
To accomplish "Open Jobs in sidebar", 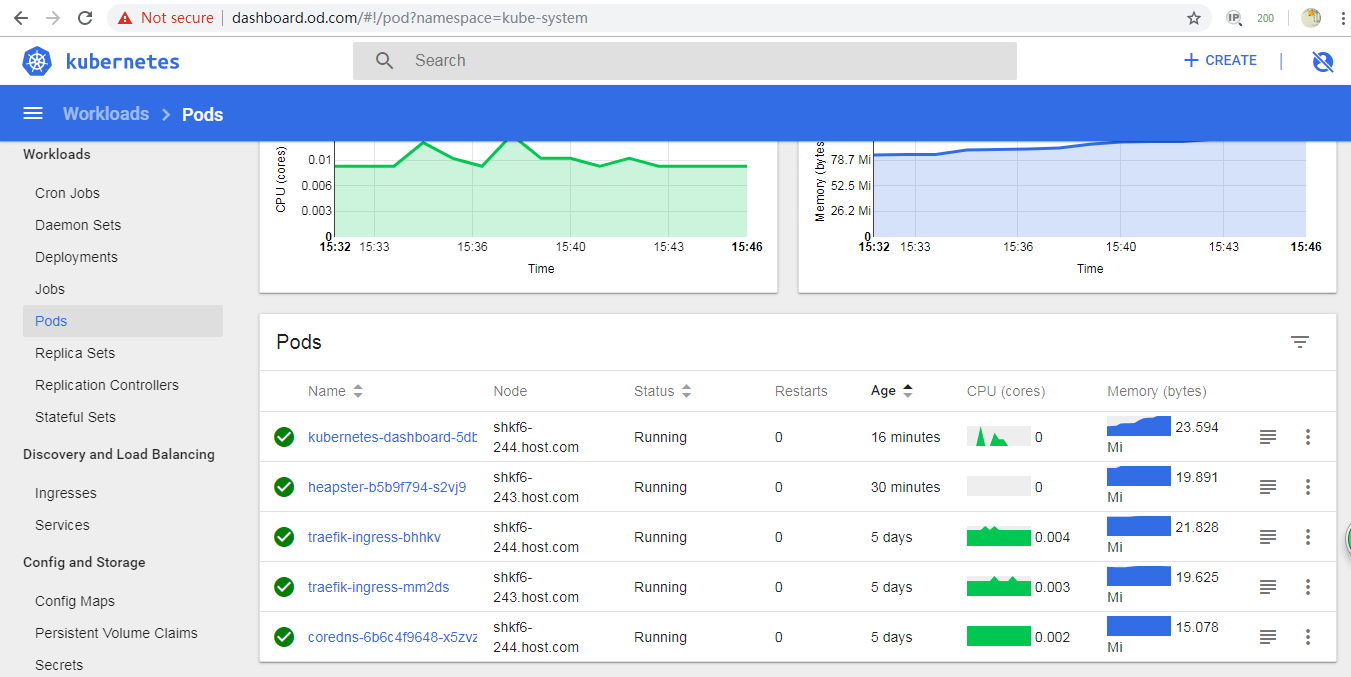I will pos(50,289).
